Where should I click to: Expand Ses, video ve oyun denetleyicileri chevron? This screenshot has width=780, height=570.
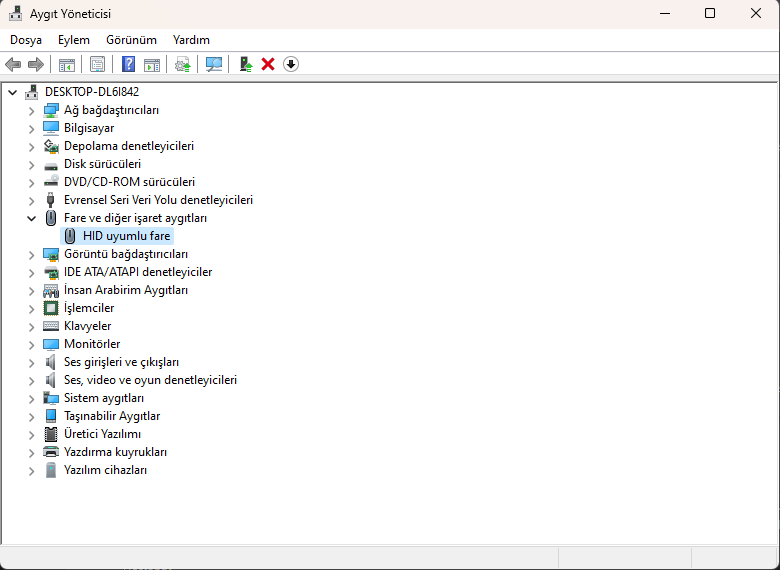pyautogui.click(x=31, y=380)
